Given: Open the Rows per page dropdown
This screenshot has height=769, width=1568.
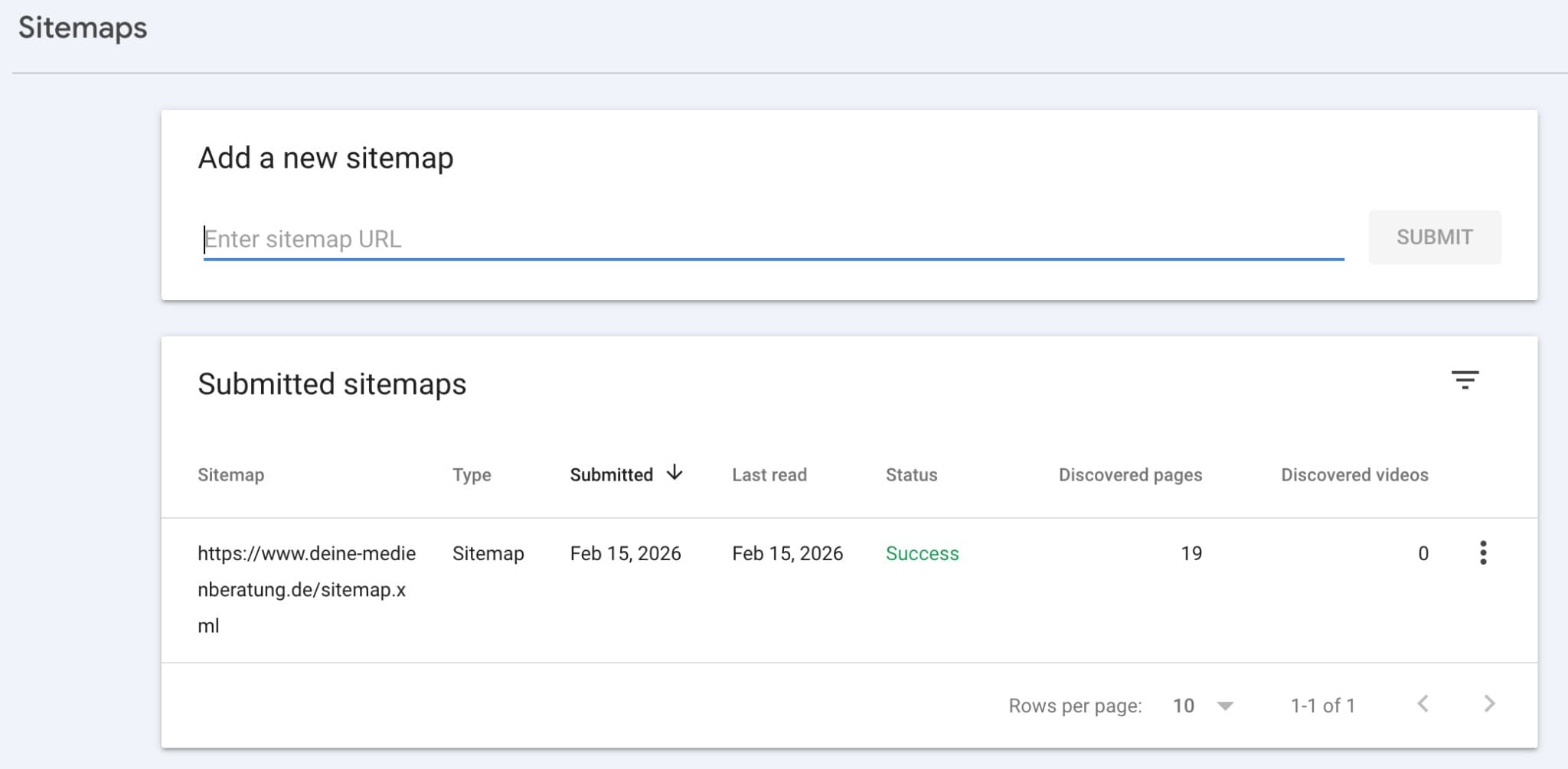Looking at the screenshot, I should 1225,705.
